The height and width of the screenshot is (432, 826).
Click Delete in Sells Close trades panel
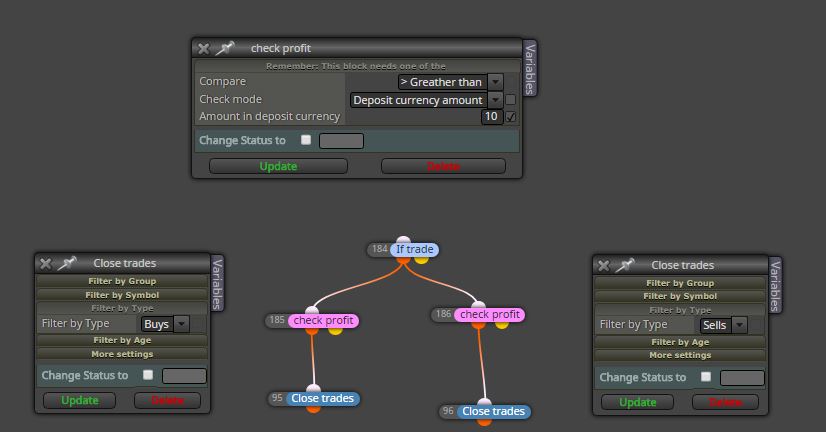tap(725, 402)
